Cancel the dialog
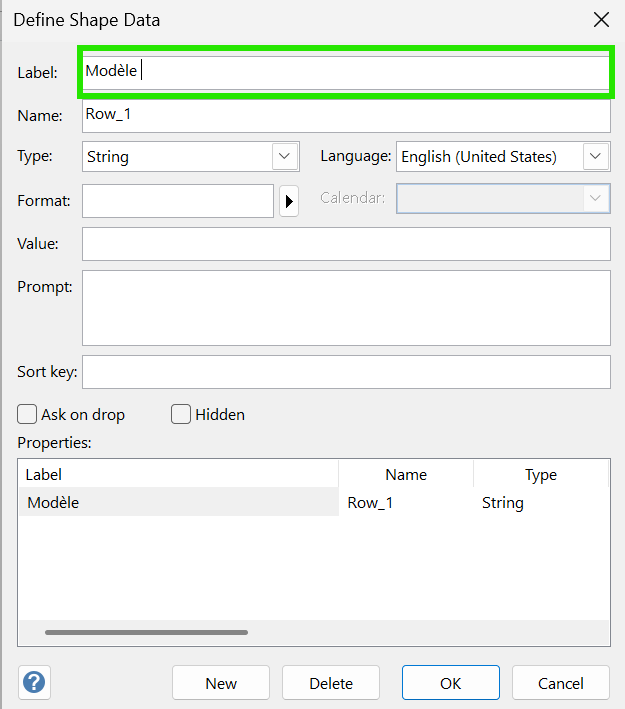 coord(561,683)
